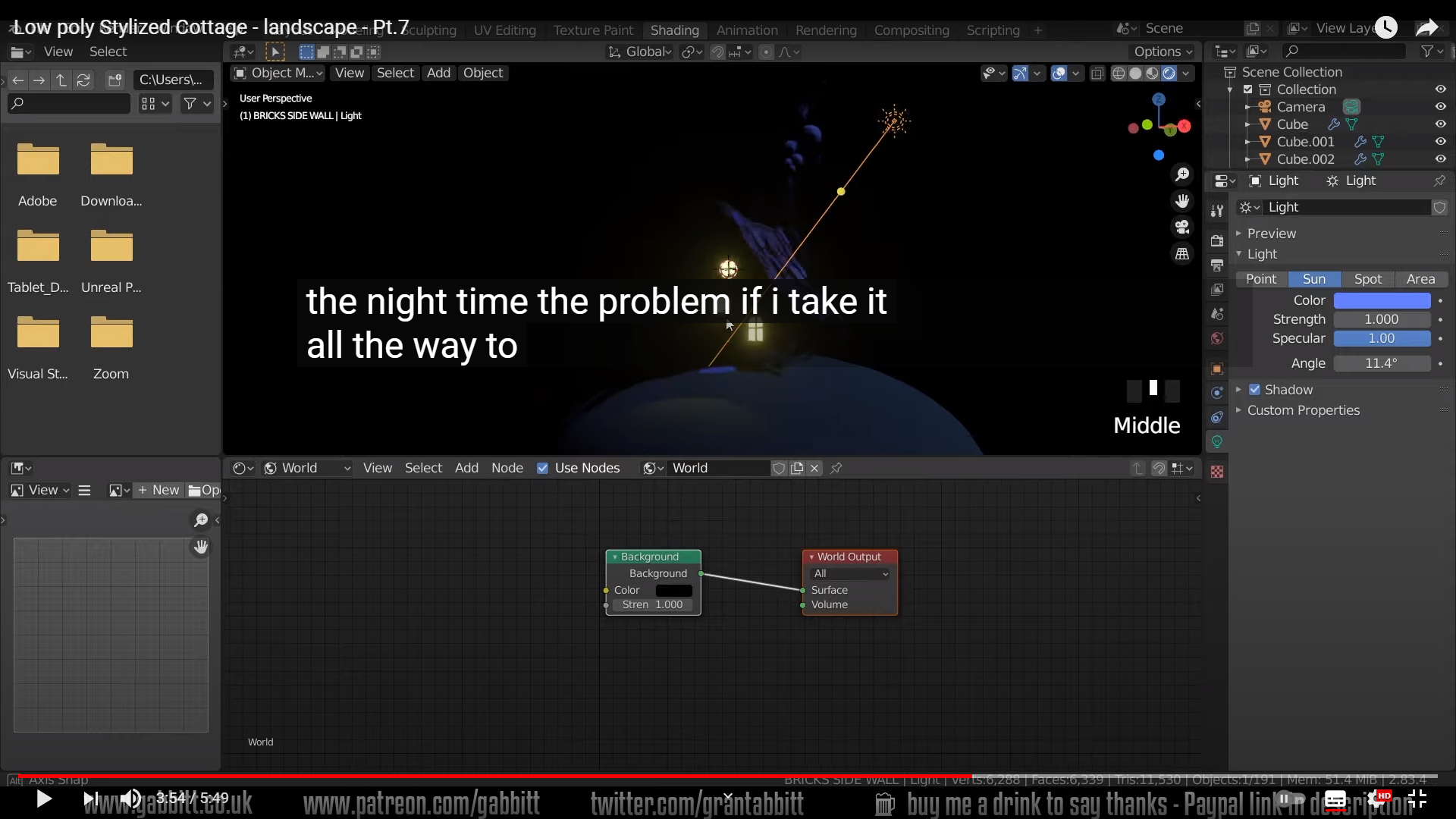The image size is (1456, 819).
Task: Click the blue light Color swatch
Action: click(x=1382, y=300)
